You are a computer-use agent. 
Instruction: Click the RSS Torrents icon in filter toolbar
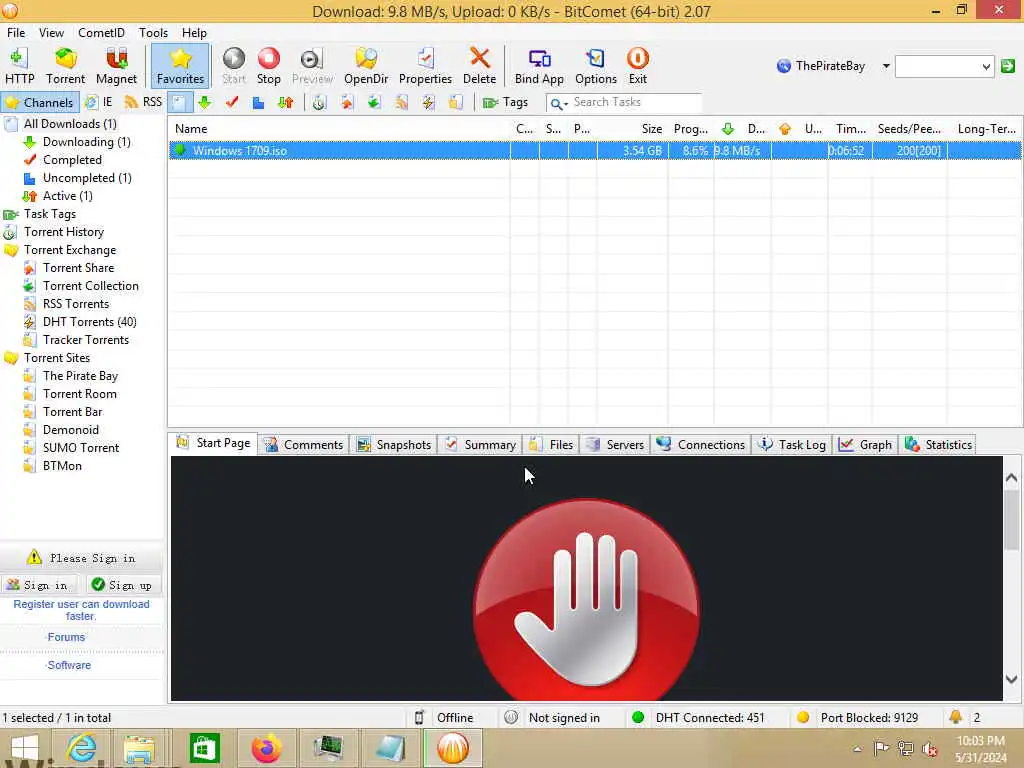[401, 103]
